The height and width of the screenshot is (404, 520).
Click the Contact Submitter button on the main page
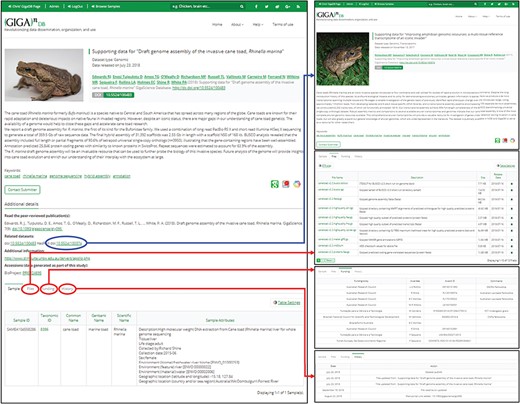click(22, 190)
